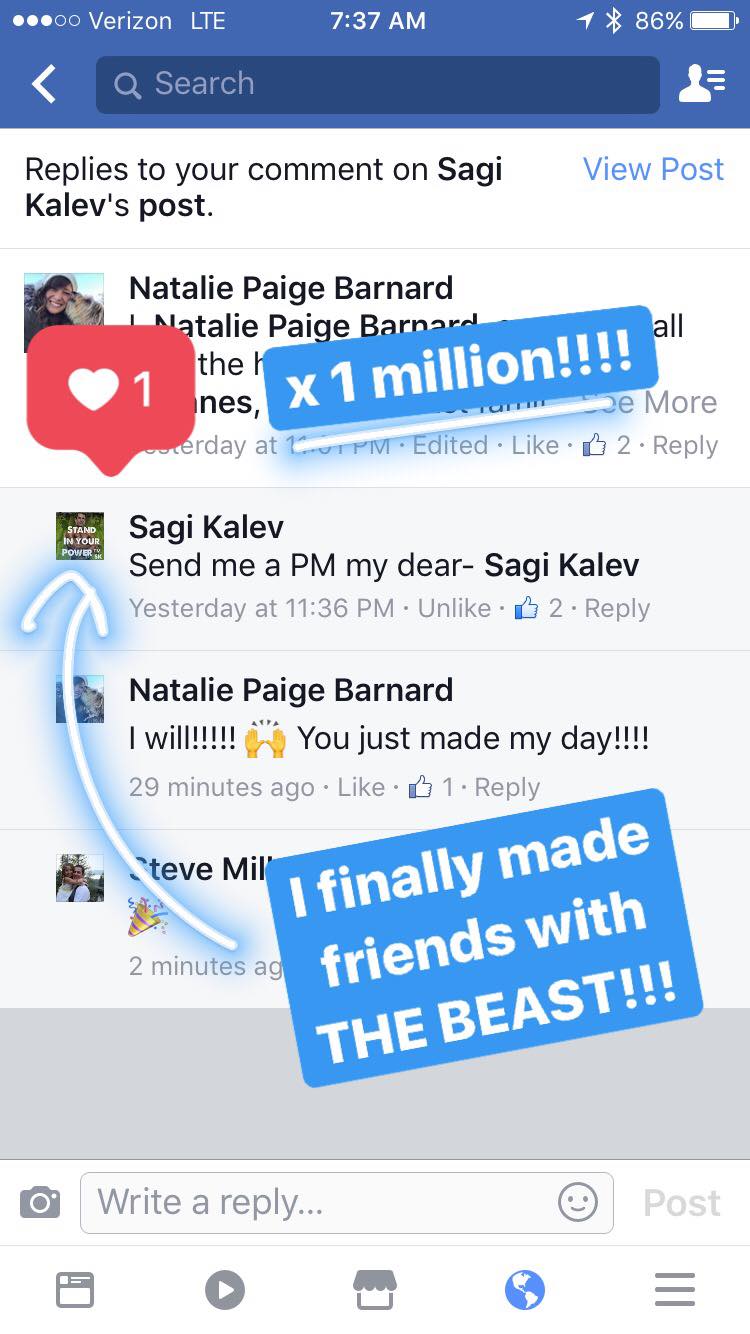Unlike Sagi Kalev's reply

pyautogui.click(x=454, y=608)
